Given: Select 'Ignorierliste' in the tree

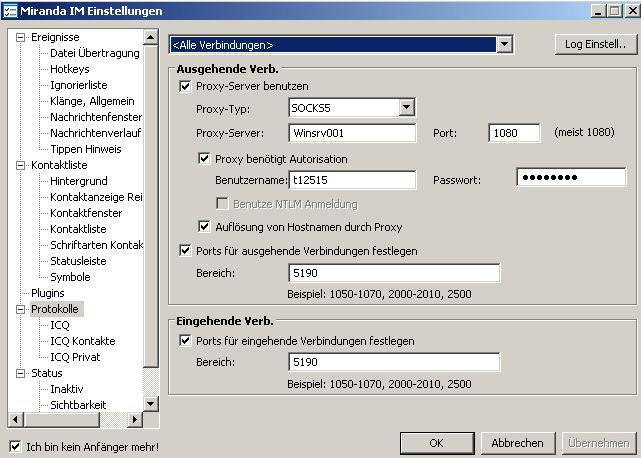Looking at the screenshot, I should 78,85.
